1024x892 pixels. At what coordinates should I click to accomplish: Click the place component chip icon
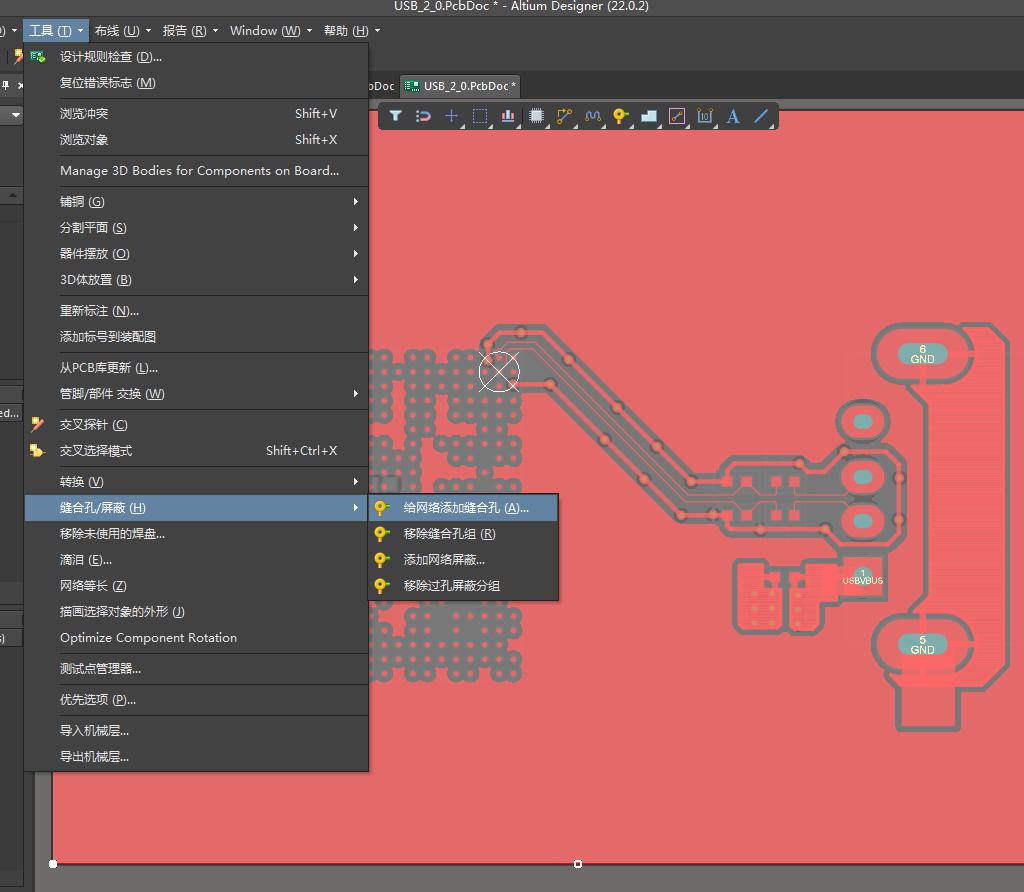coord(536,116)
